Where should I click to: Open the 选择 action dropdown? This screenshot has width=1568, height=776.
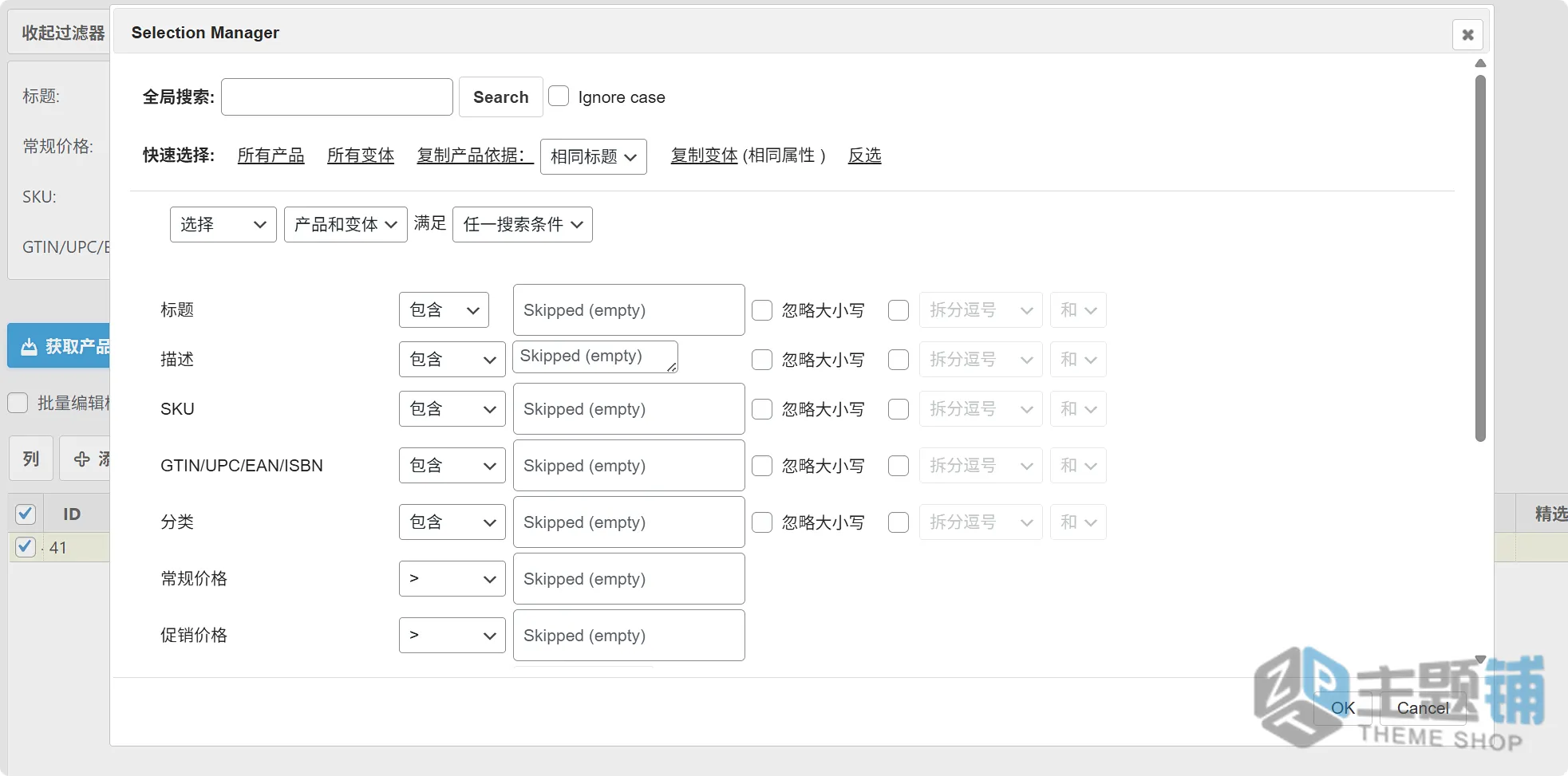(223, 224)
